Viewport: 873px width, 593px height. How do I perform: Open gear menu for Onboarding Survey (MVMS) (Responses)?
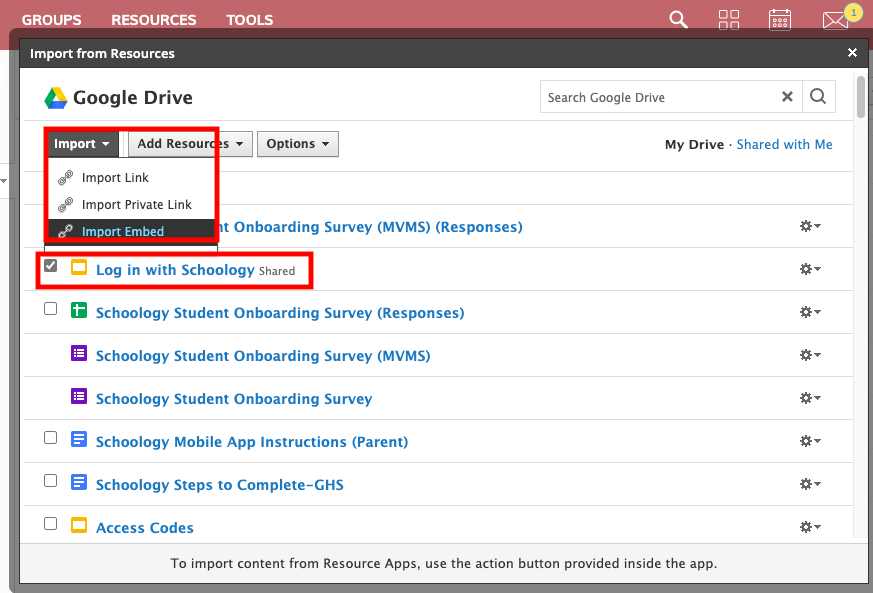[x=810, y=226]
